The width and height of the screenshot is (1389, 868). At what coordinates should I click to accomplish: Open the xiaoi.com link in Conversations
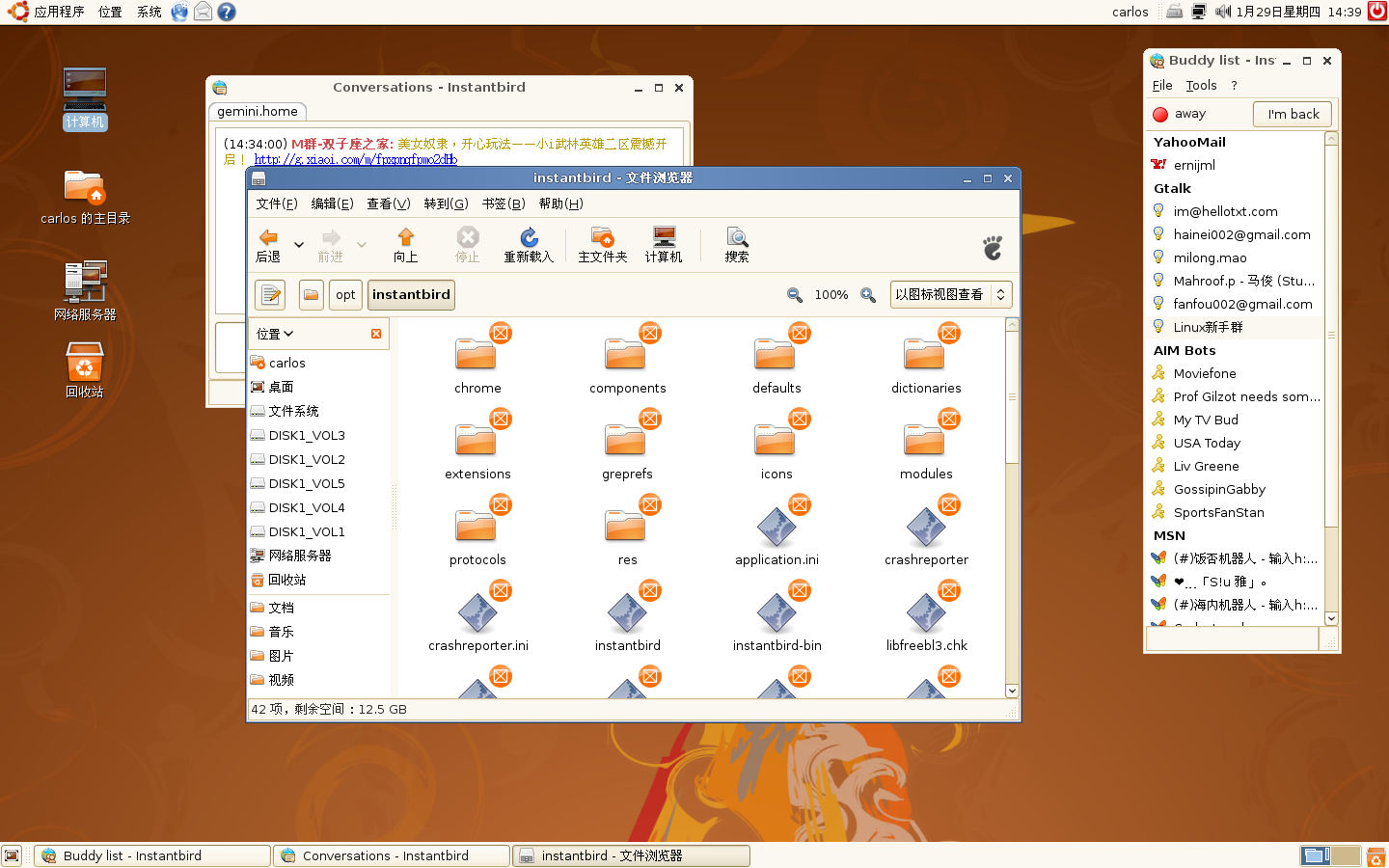355,159
